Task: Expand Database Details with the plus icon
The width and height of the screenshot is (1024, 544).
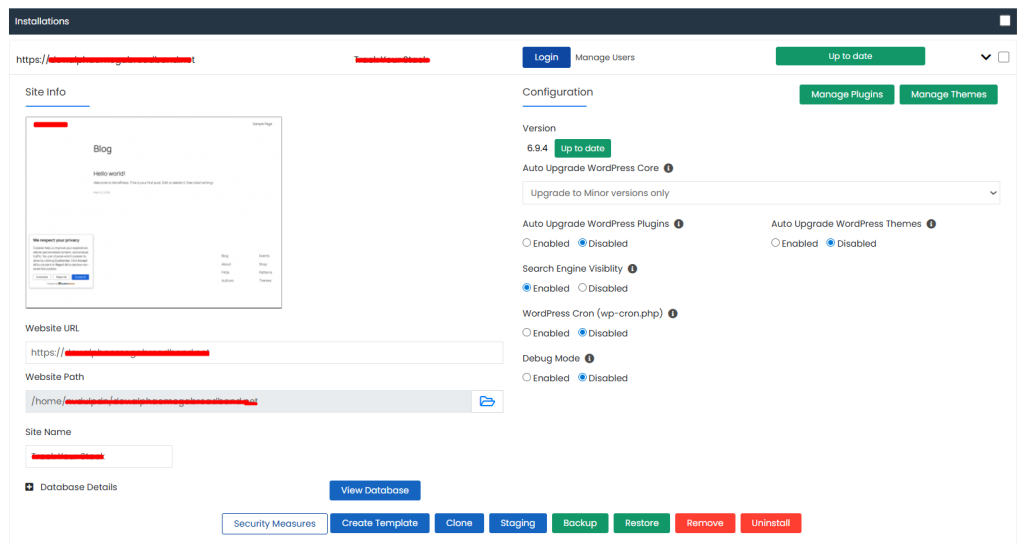Action: click(x=30, y=487)
